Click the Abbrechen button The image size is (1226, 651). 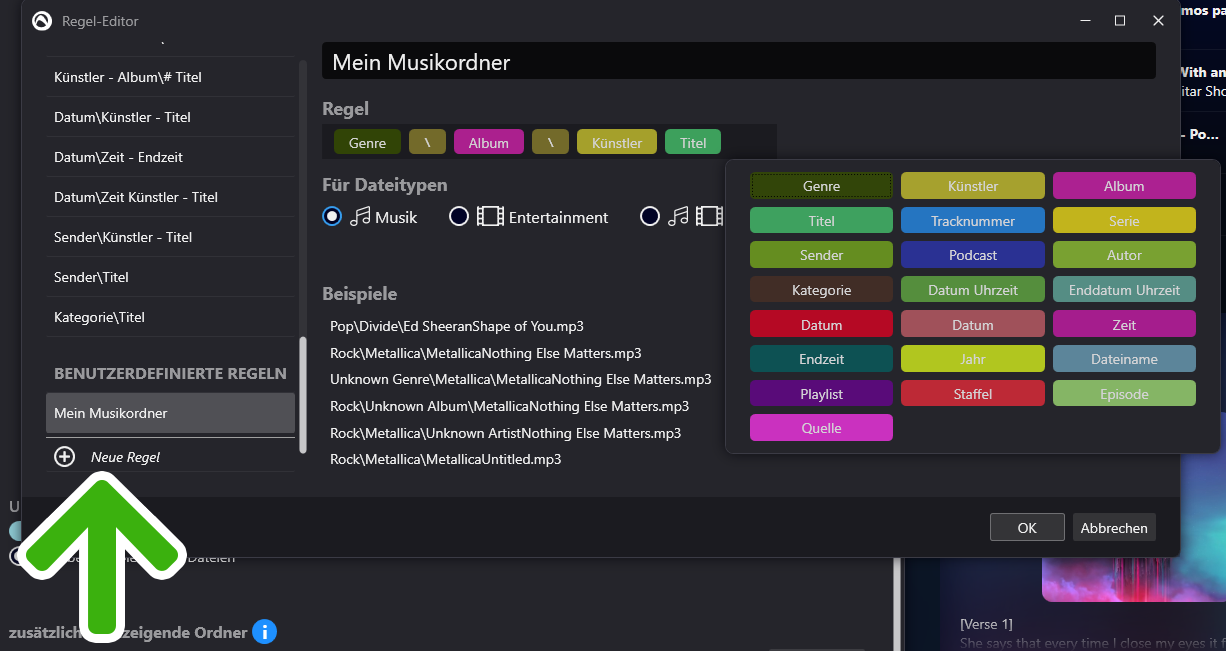(x=1113, y=527)
